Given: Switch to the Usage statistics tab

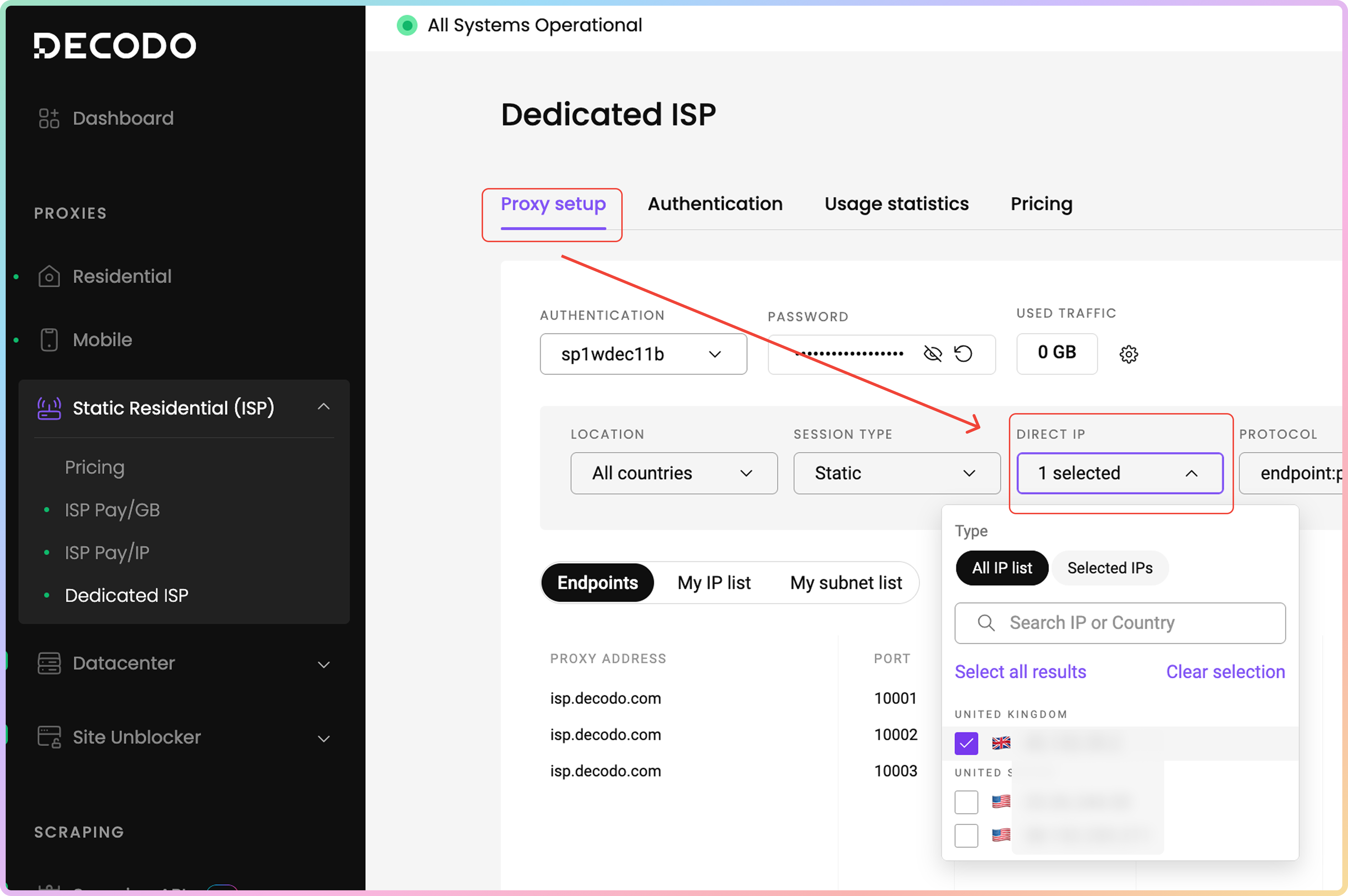Looking at the screenshot, I should click(896, 204).
